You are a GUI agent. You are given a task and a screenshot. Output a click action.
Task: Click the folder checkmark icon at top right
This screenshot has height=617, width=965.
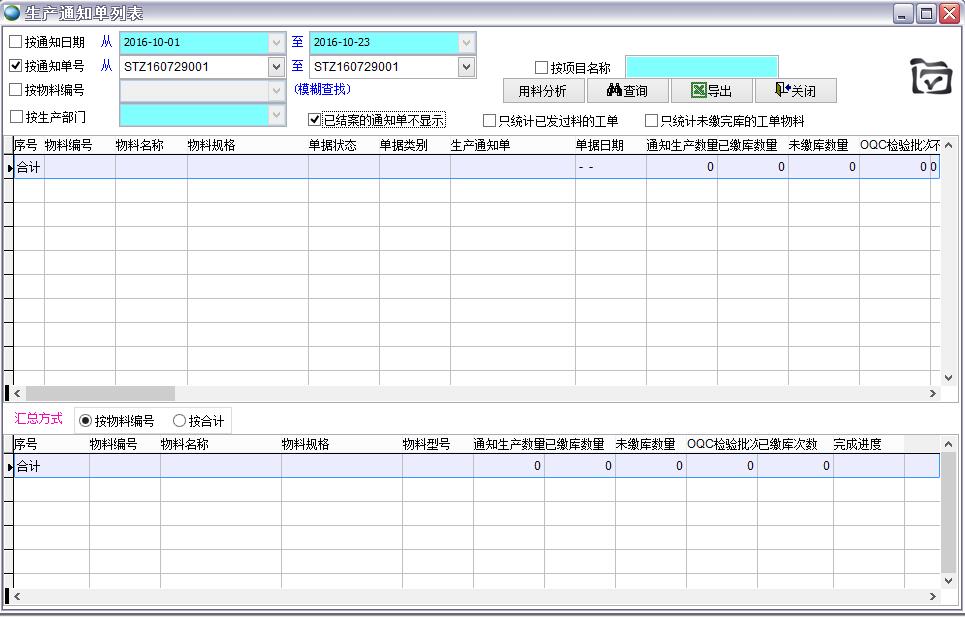point(931,77)
